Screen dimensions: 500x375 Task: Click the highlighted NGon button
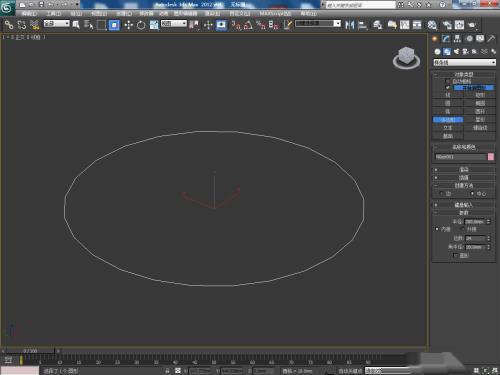448,119
